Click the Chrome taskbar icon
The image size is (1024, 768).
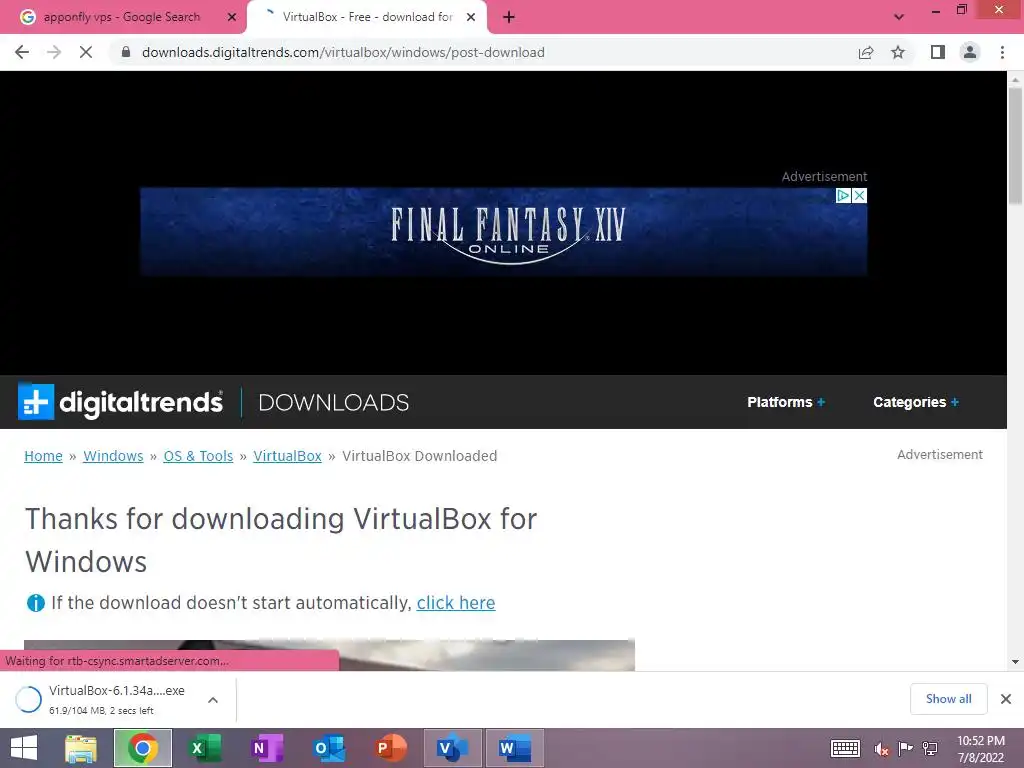(142, 748)
